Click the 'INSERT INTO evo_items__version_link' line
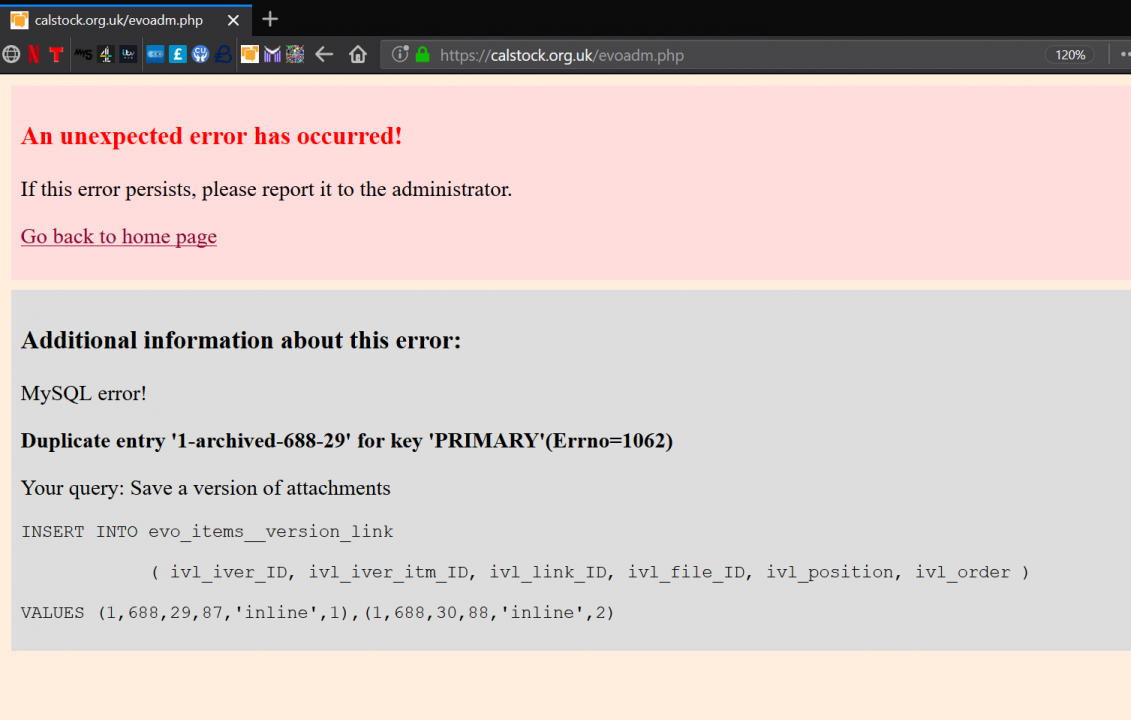 click(x=207, y=532)
